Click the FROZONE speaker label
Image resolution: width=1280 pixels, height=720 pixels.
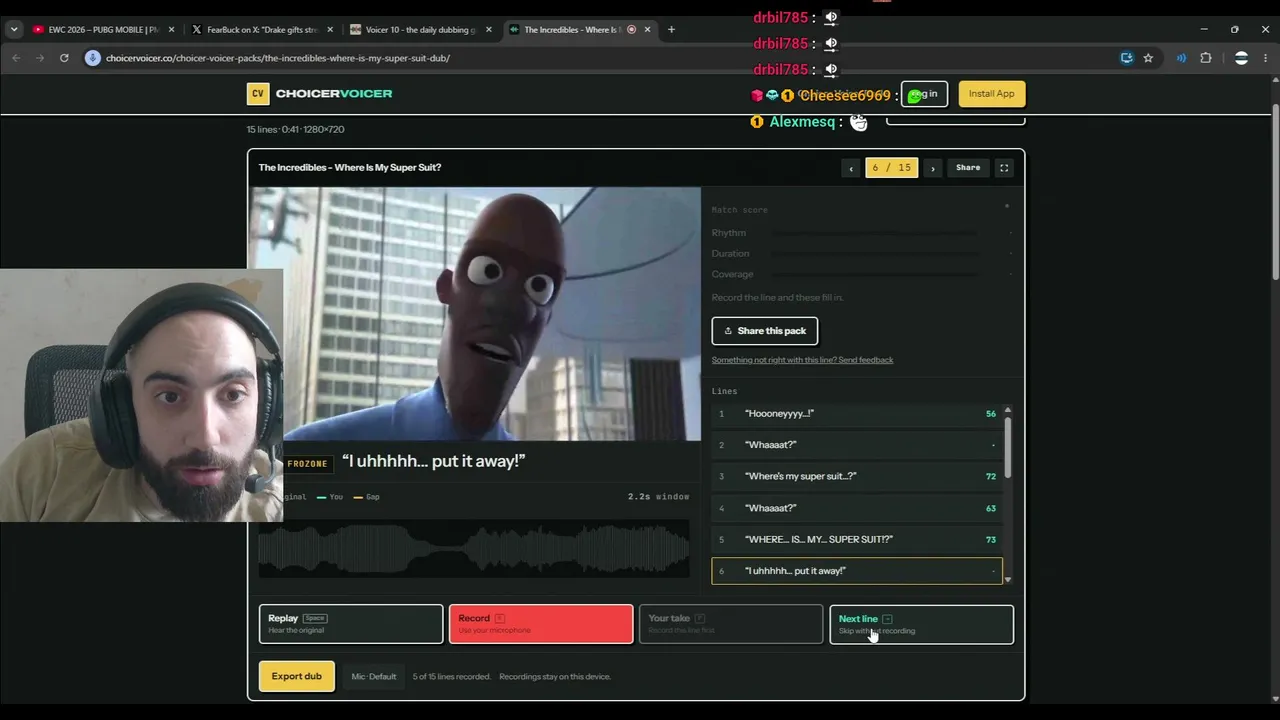307,464
